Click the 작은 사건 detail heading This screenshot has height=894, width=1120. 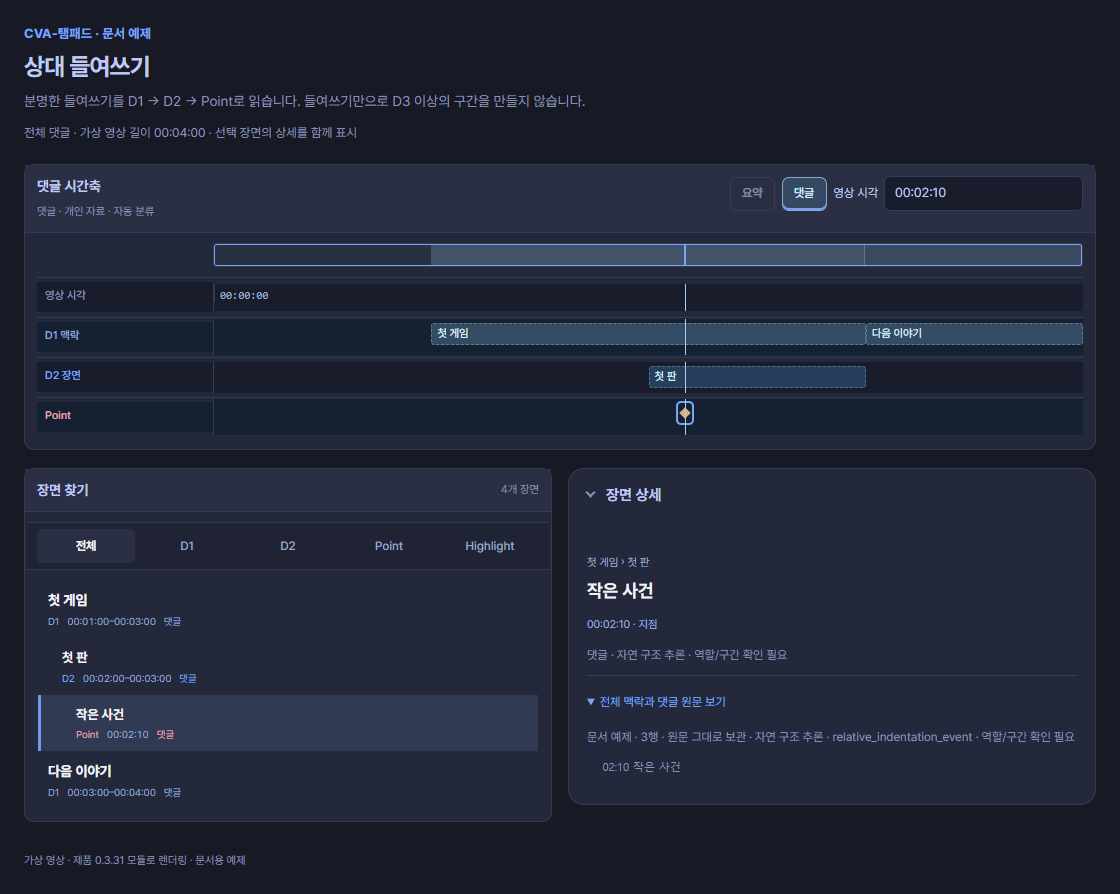(620, 591)
